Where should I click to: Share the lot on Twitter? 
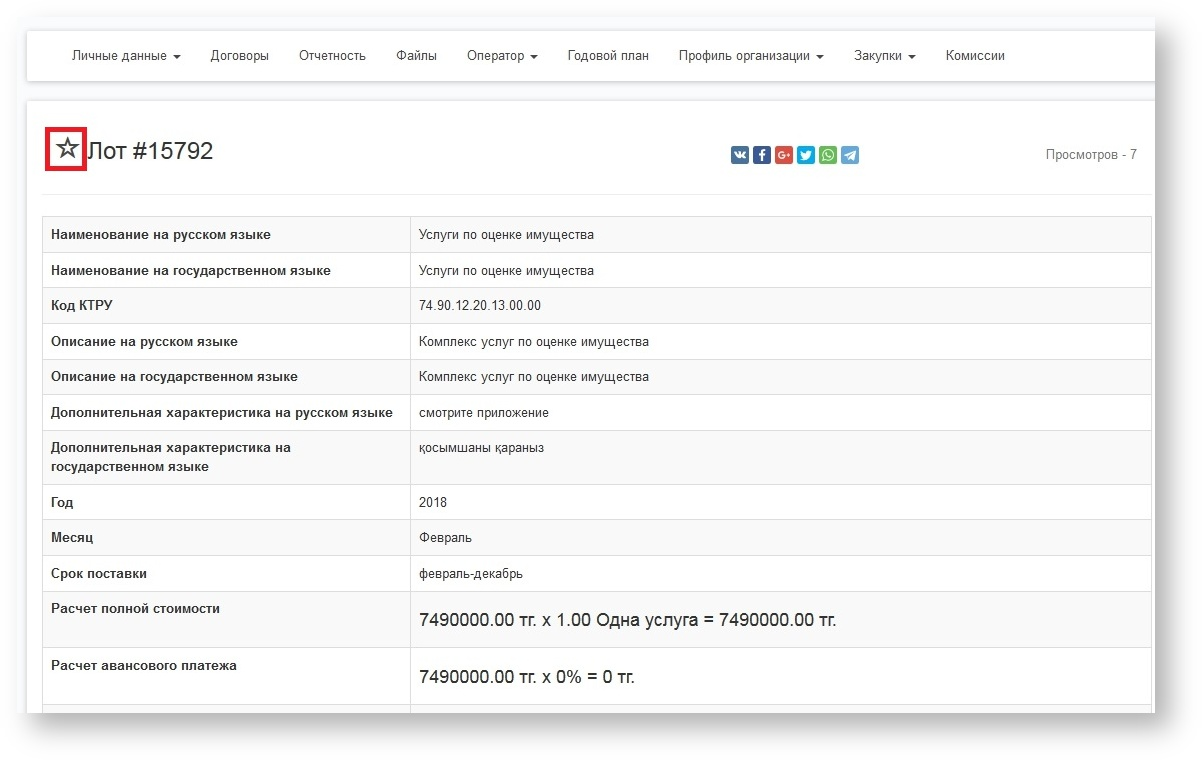coord(806,155)
